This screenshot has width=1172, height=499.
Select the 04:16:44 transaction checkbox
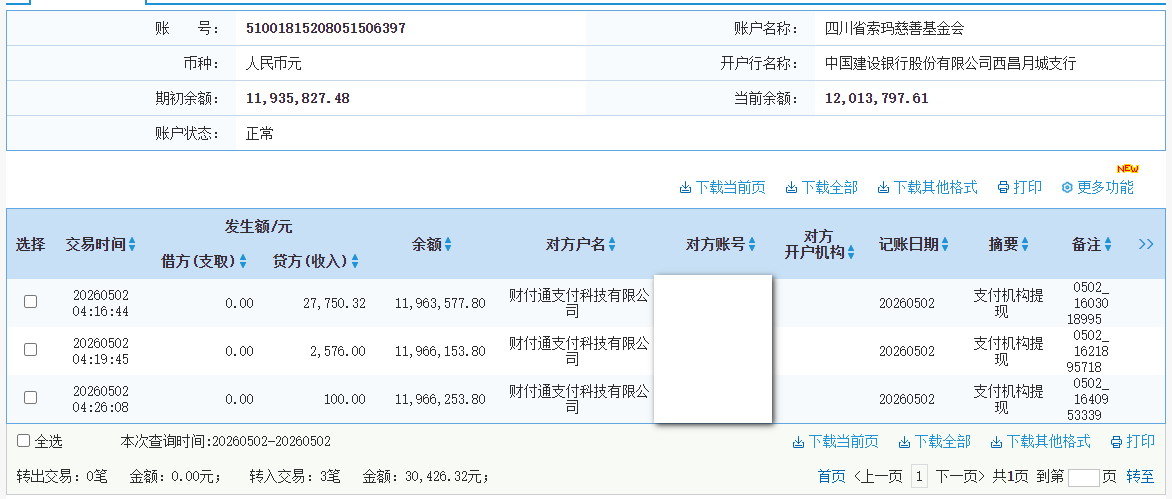31,302
